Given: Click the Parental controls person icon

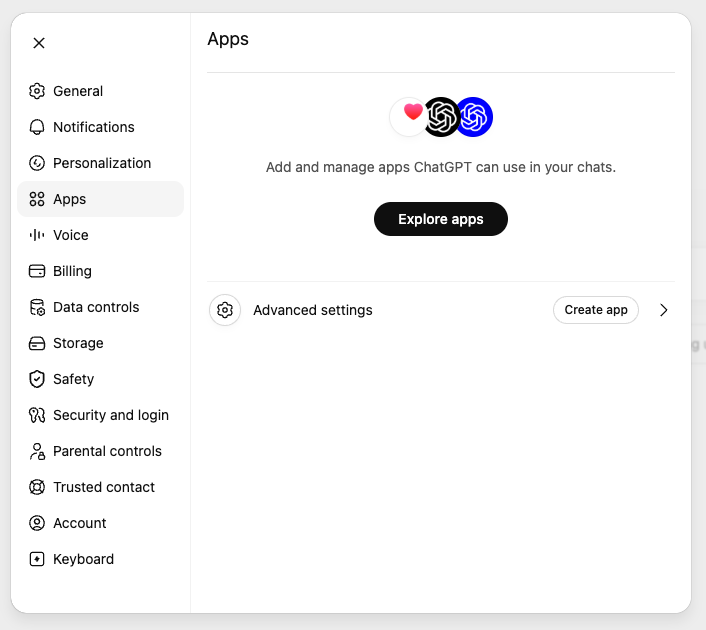Looking at the screenshot, I should coord(37,451).
